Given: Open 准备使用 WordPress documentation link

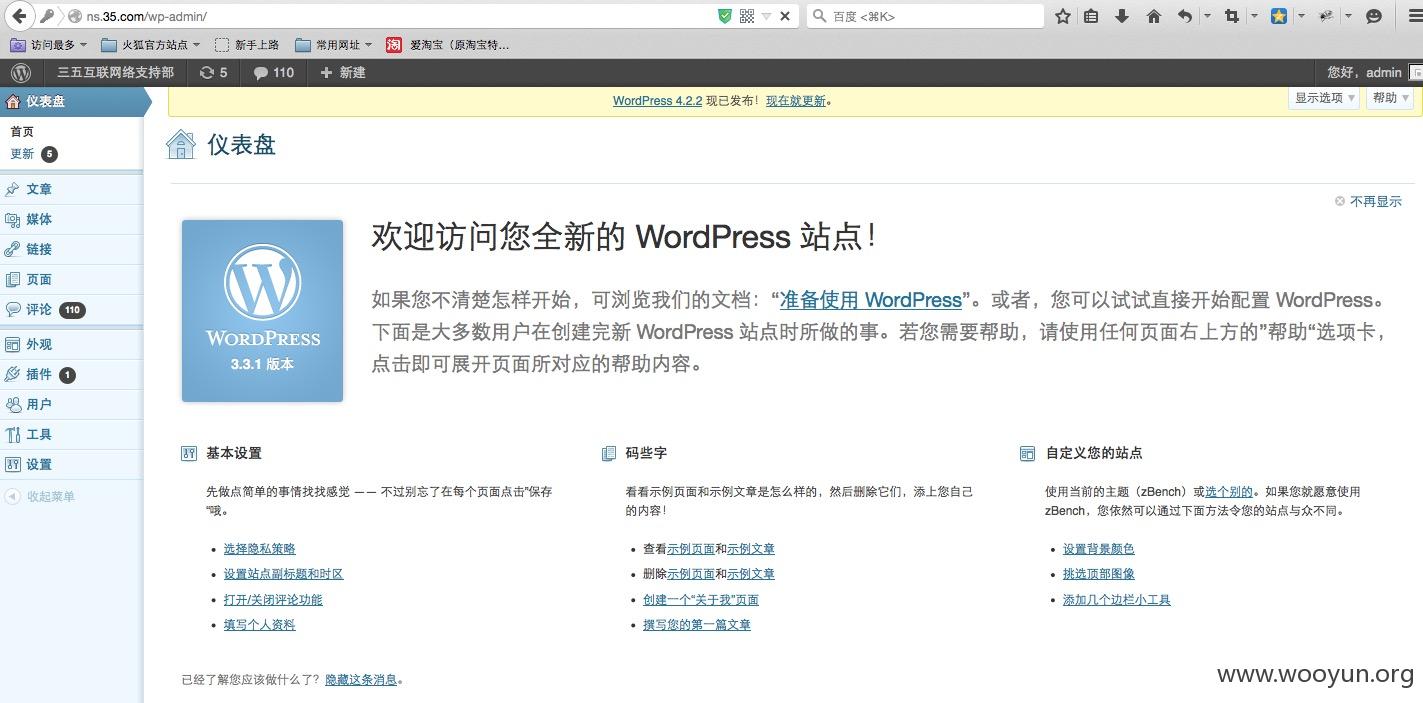Looking at the screenshot, I should pyautogui.click(x=870, y=300).
